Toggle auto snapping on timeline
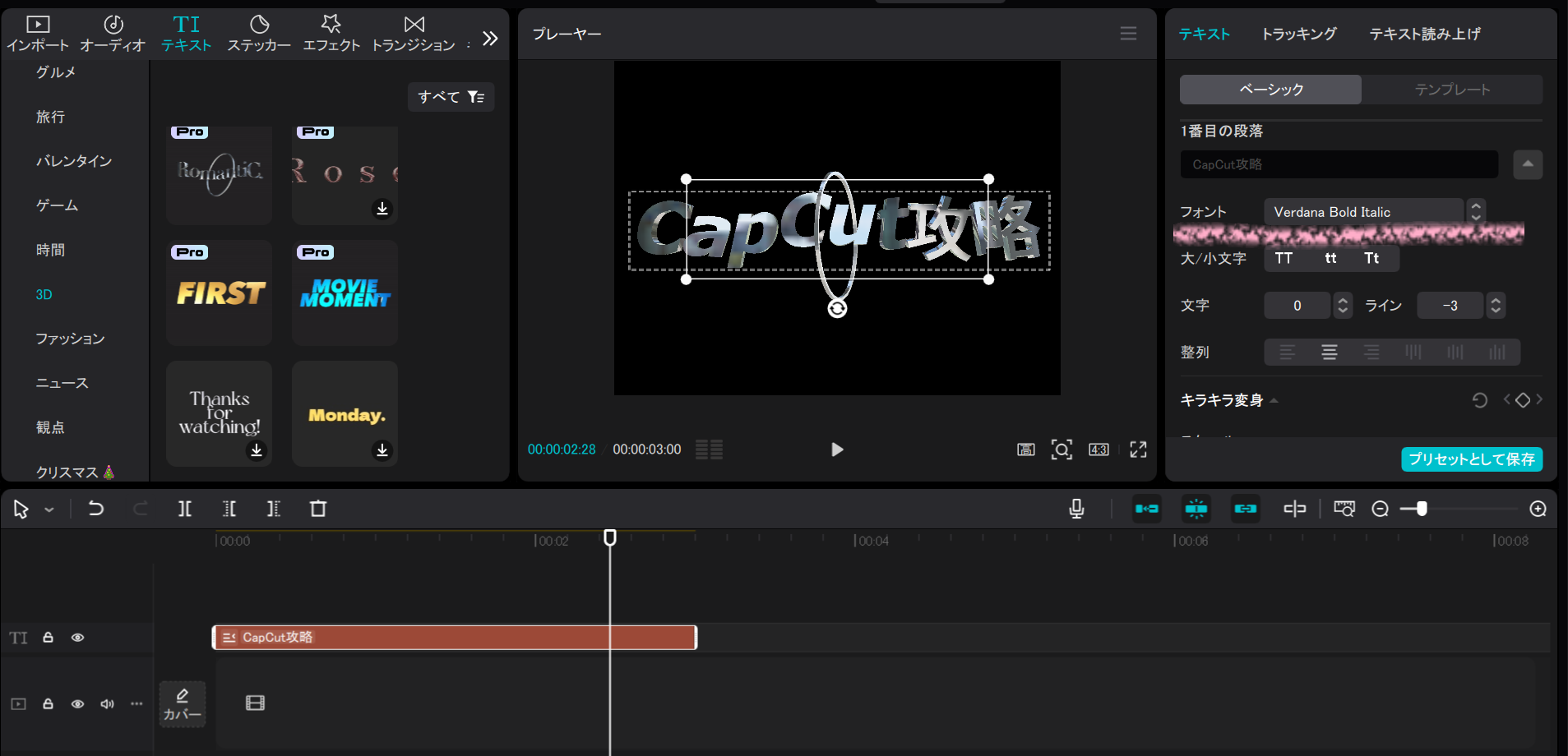 pyautogui.click(x=1196, y=509)
